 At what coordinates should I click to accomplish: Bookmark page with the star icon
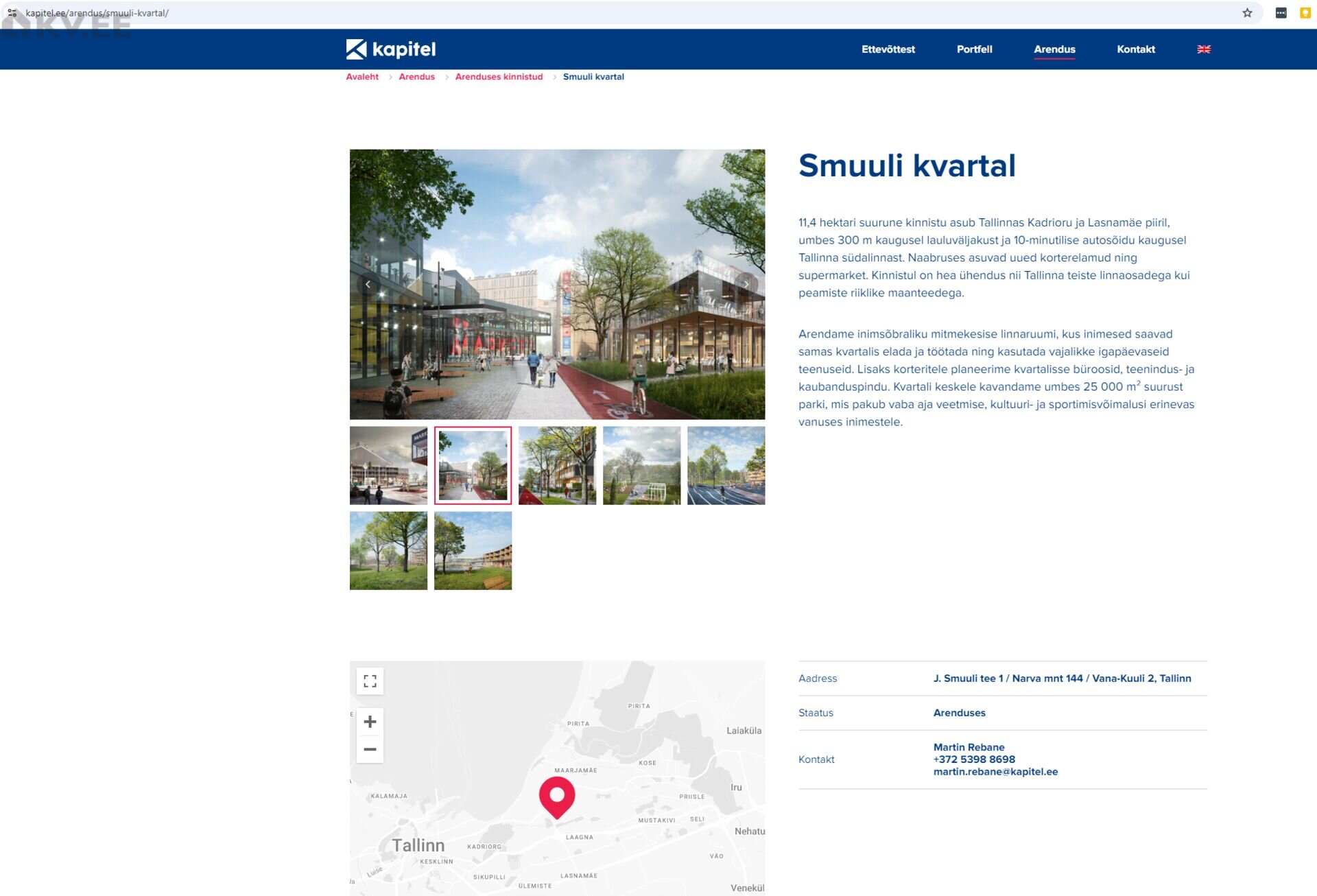pos(1247,13)
